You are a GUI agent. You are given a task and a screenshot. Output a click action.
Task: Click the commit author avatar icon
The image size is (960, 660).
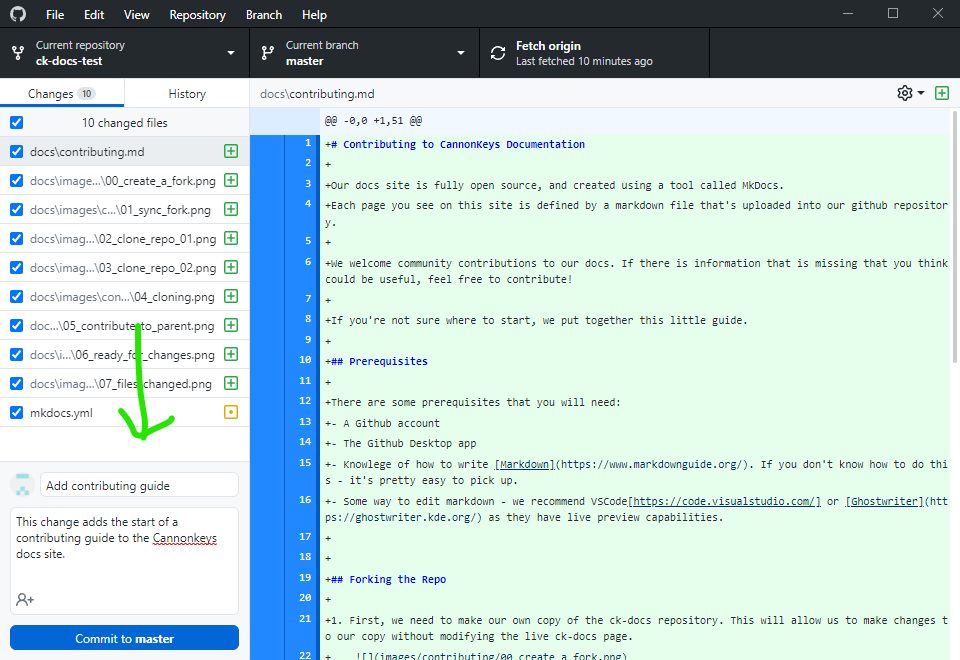click(22, 485)
